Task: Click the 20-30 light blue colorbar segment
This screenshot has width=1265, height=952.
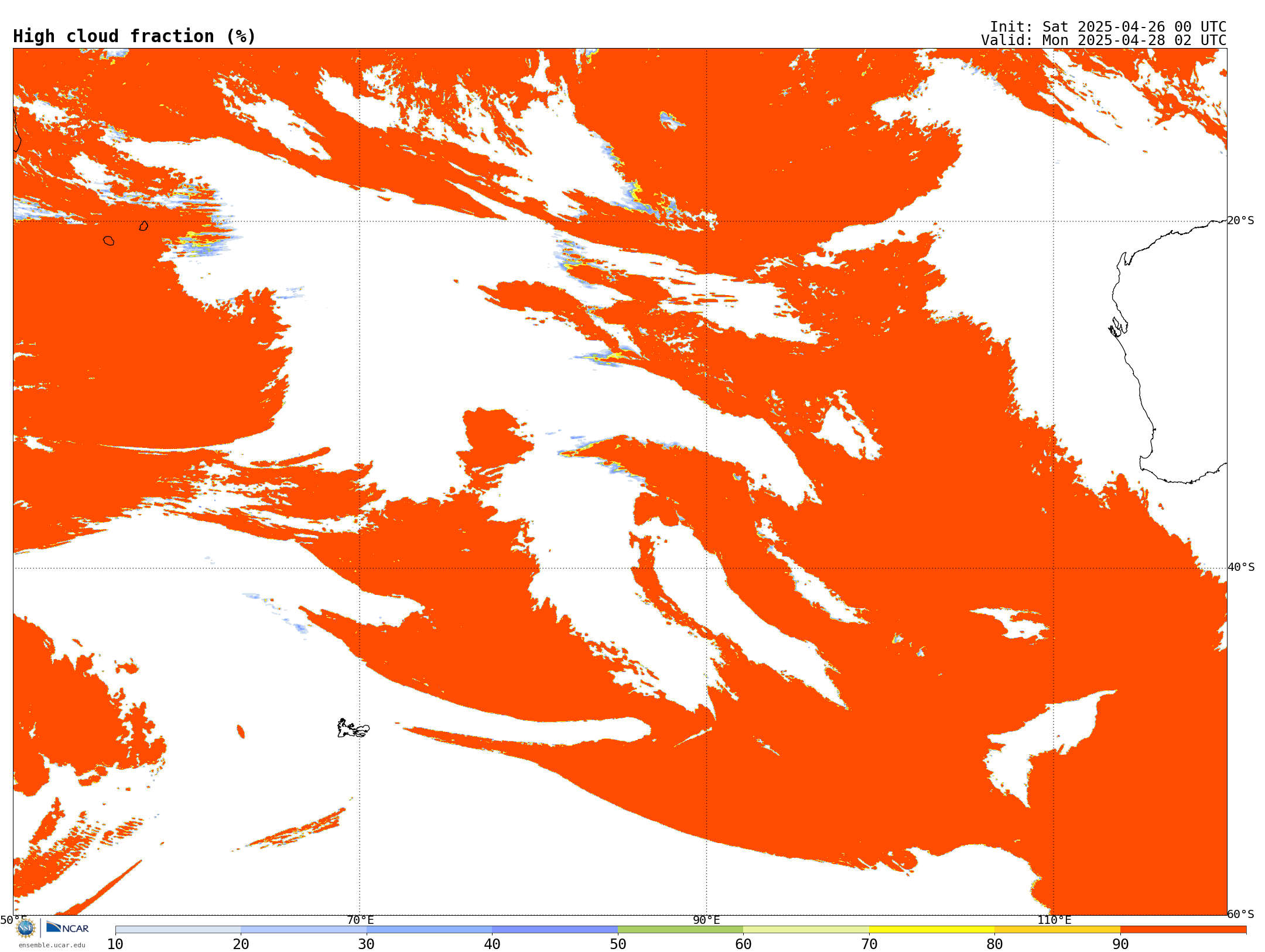Action: 304,930
